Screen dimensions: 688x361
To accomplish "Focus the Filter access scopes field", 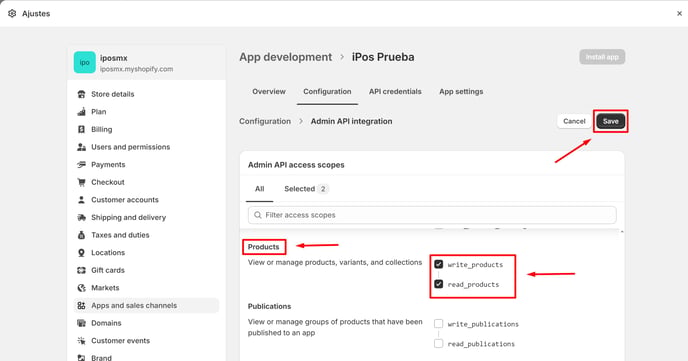I will pyautogui.click(x=432, y=215).
